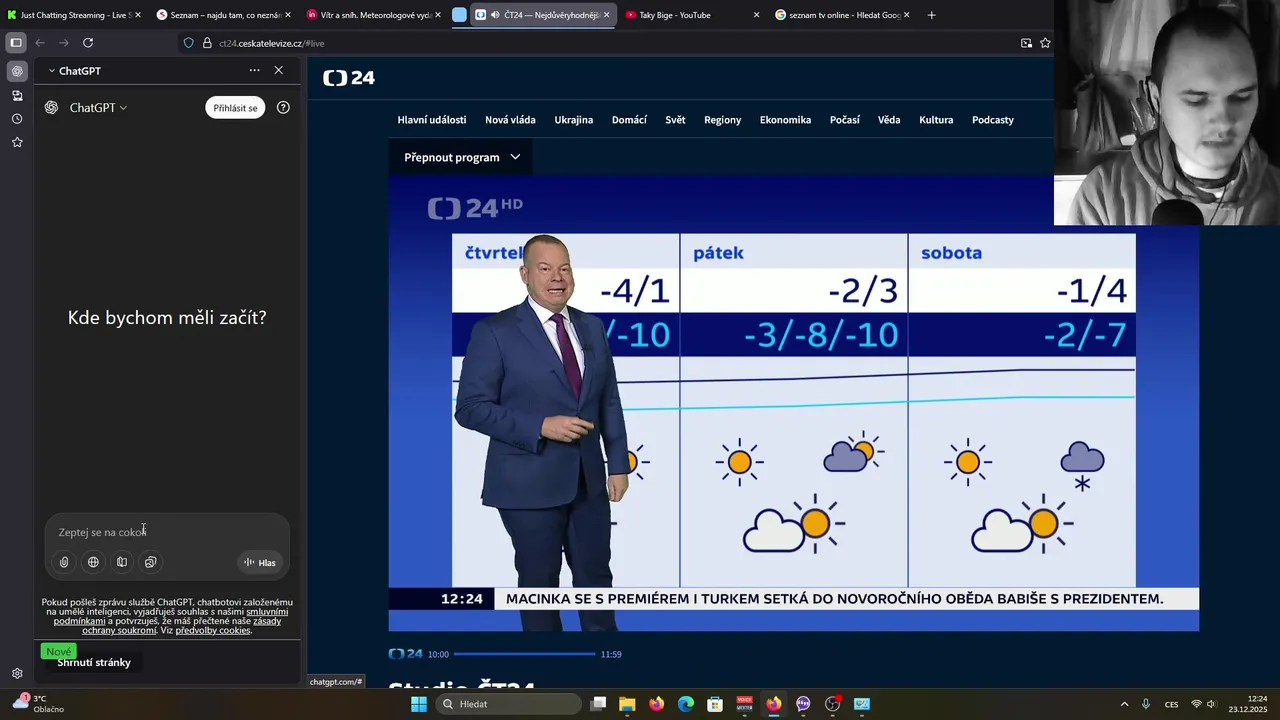
Task: Open Hlavní události menu item
Action: (432, 120)
